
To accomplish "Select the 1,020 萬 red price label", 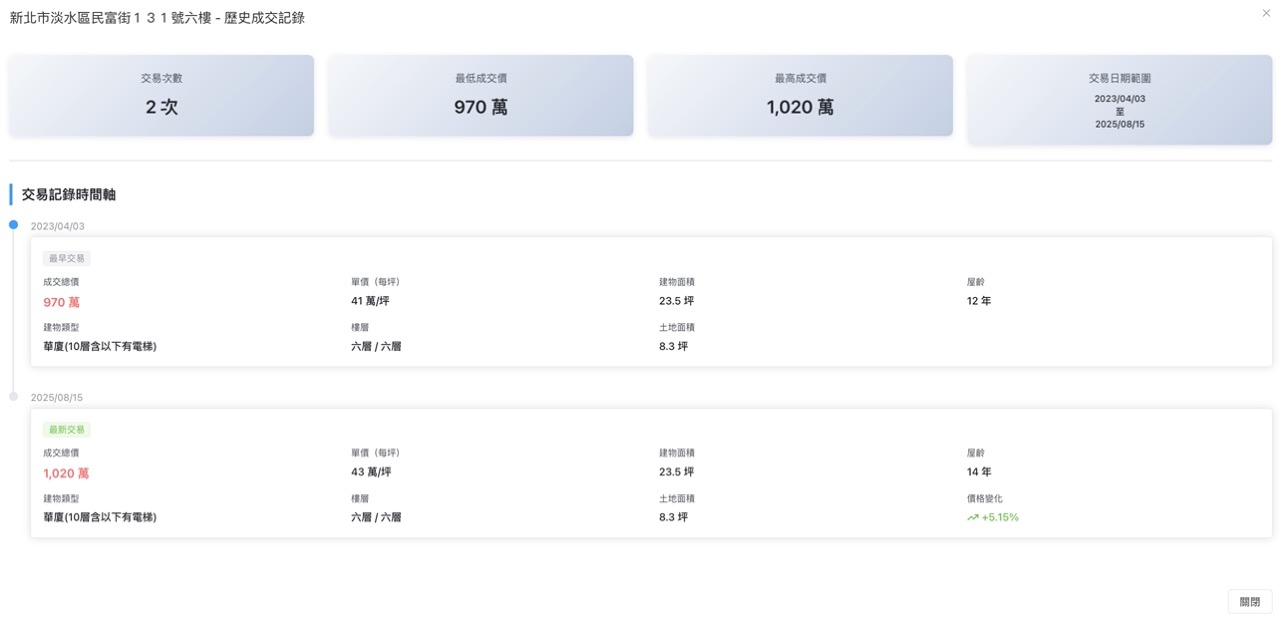I will [x=66, y=473].
